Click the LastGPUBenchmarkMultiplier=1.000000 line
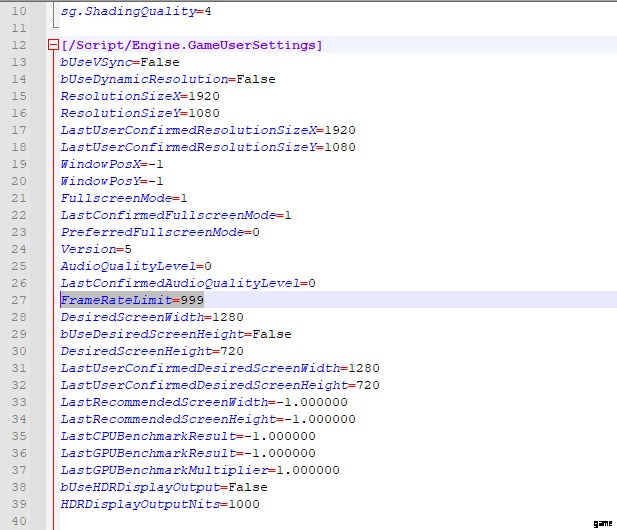 tap(200, 470)
